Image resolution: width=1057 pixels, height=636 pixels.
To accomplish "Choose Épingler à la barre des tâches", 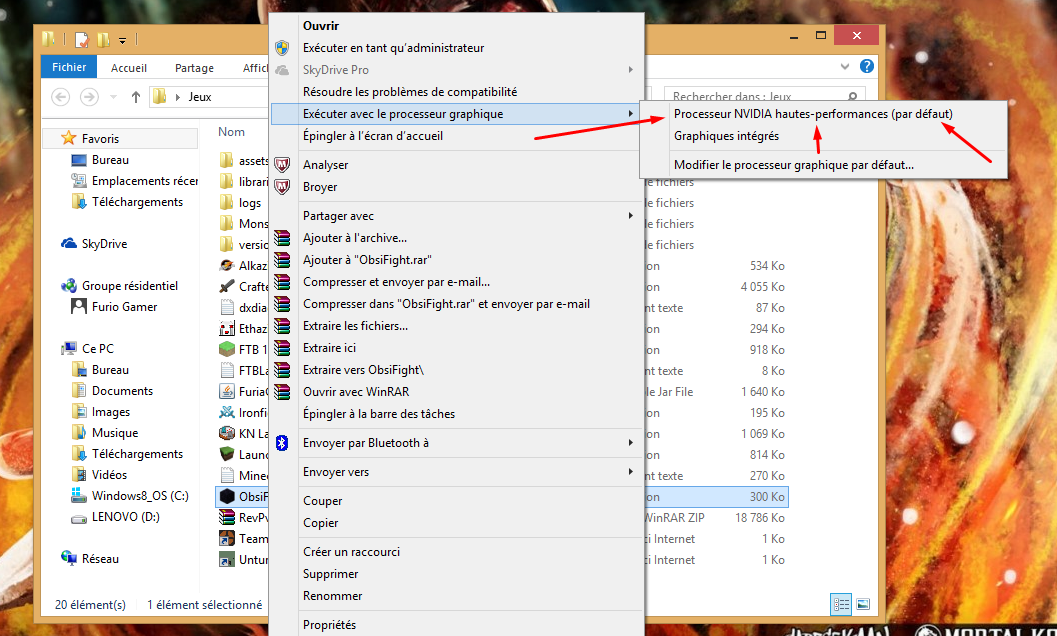I will coord(379,413).
